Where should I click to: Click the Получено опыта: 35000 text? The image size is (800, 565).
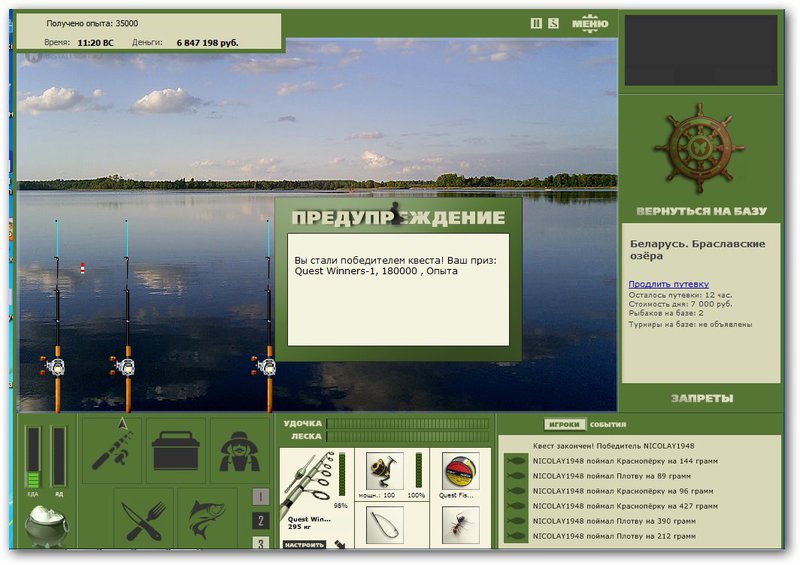tap(92, 23)
